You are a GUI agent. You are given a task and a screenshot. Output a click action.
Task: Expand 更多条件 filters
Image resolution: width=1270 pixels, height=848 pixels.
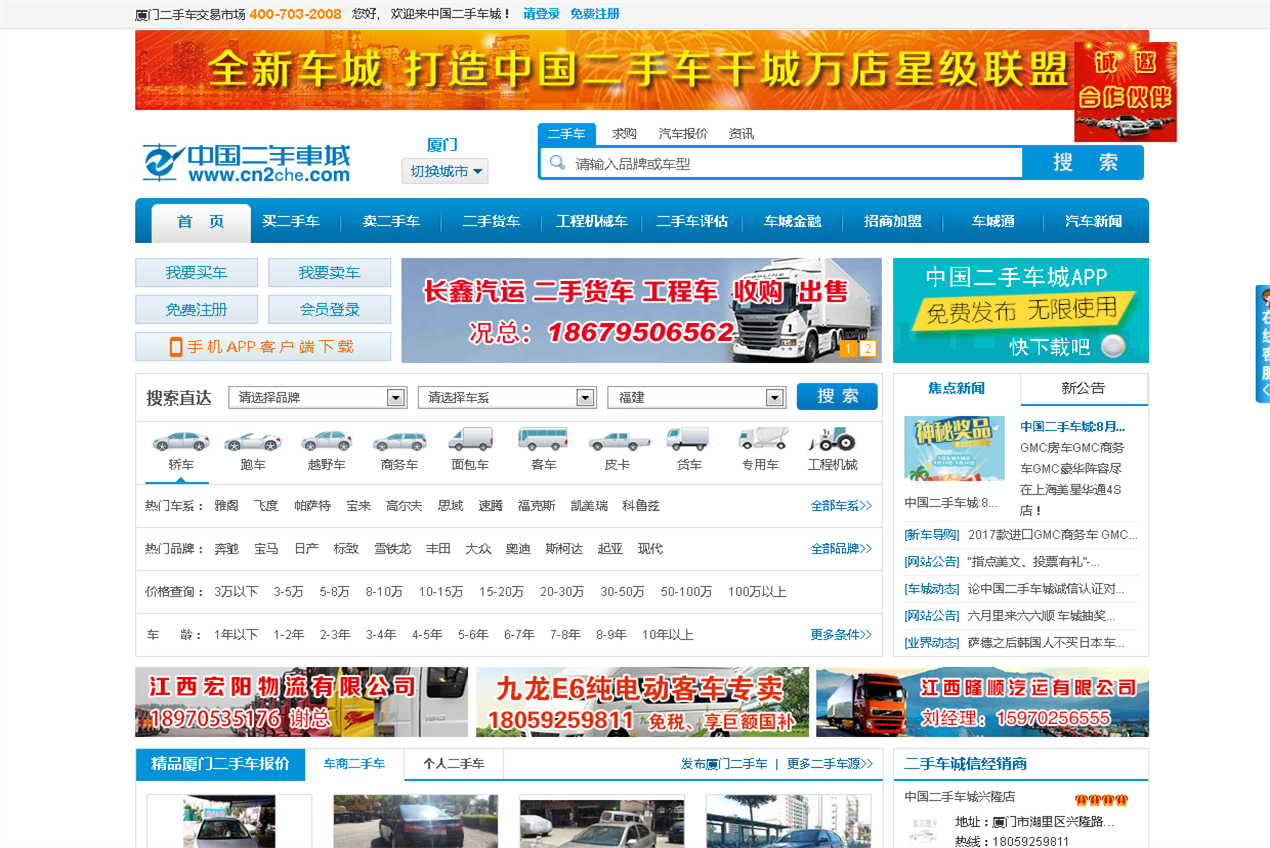(x=841, y=635)
